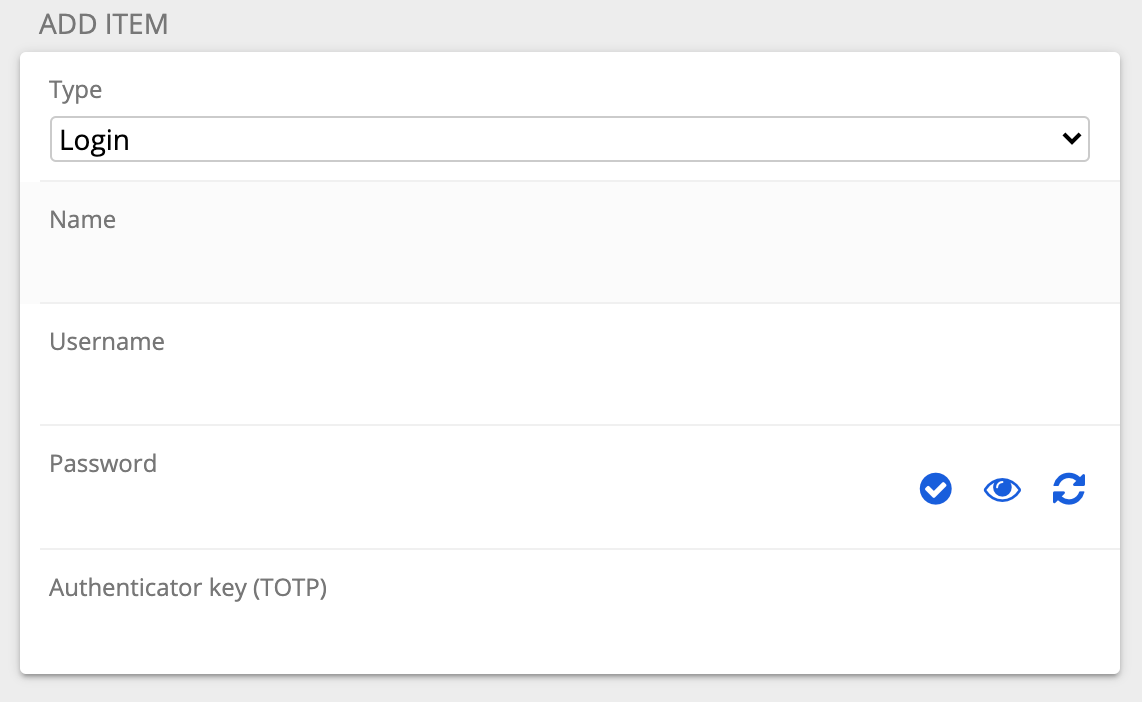Click the Name label
This screenshot has width=1142, height=702.
(82, 219)
